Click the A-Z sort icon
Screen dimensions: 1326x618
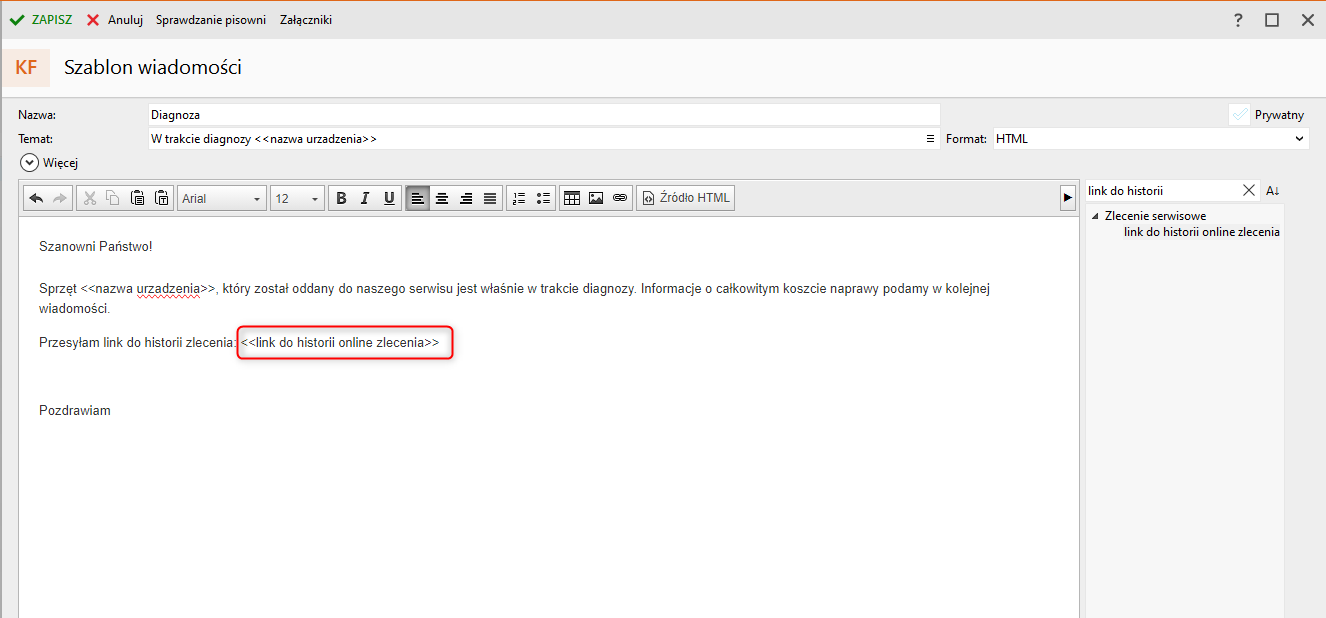point(1273,190)
